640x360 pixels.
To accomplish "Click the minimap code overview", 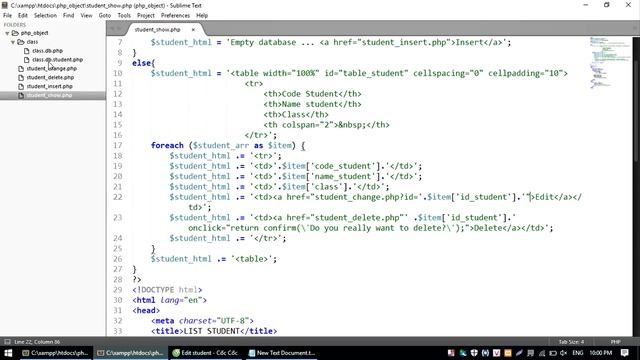I will click(609, 62).
